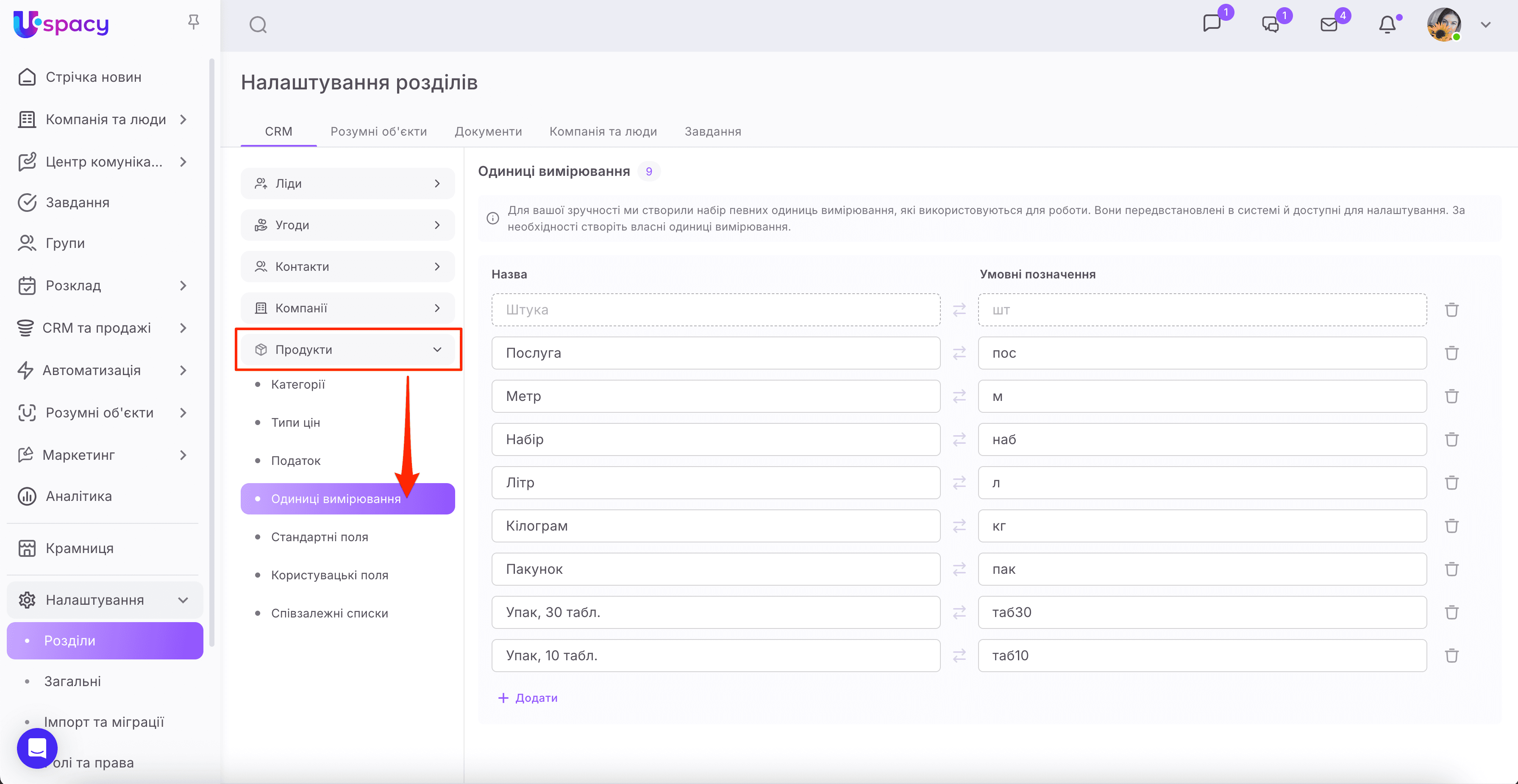The width and height of the screenshot is (1518, 784).
Task: Collapse the Налаштування sidebar menu
Action: 183,600
